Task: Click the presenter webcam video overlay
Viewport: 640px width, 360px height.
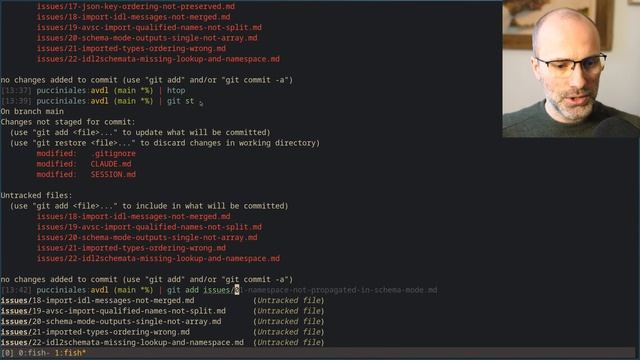Action: pos(571,68)
